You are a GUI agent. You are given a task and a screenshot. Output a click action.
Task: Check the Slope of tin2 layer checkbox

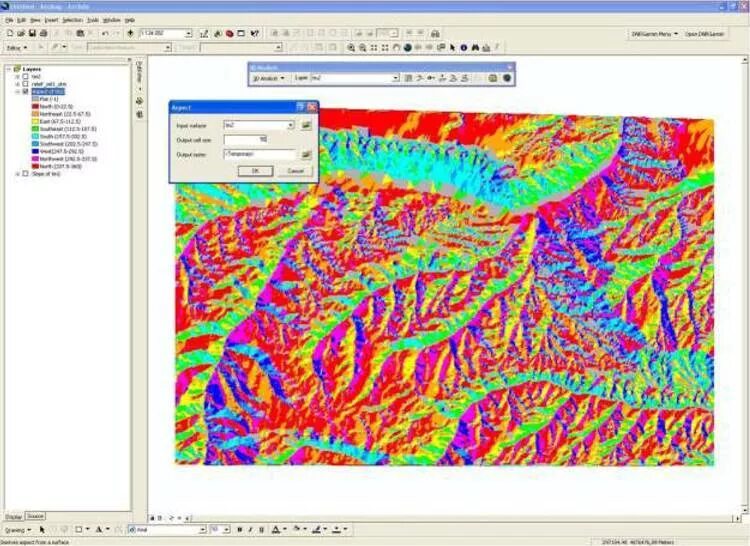coord(26,174)
